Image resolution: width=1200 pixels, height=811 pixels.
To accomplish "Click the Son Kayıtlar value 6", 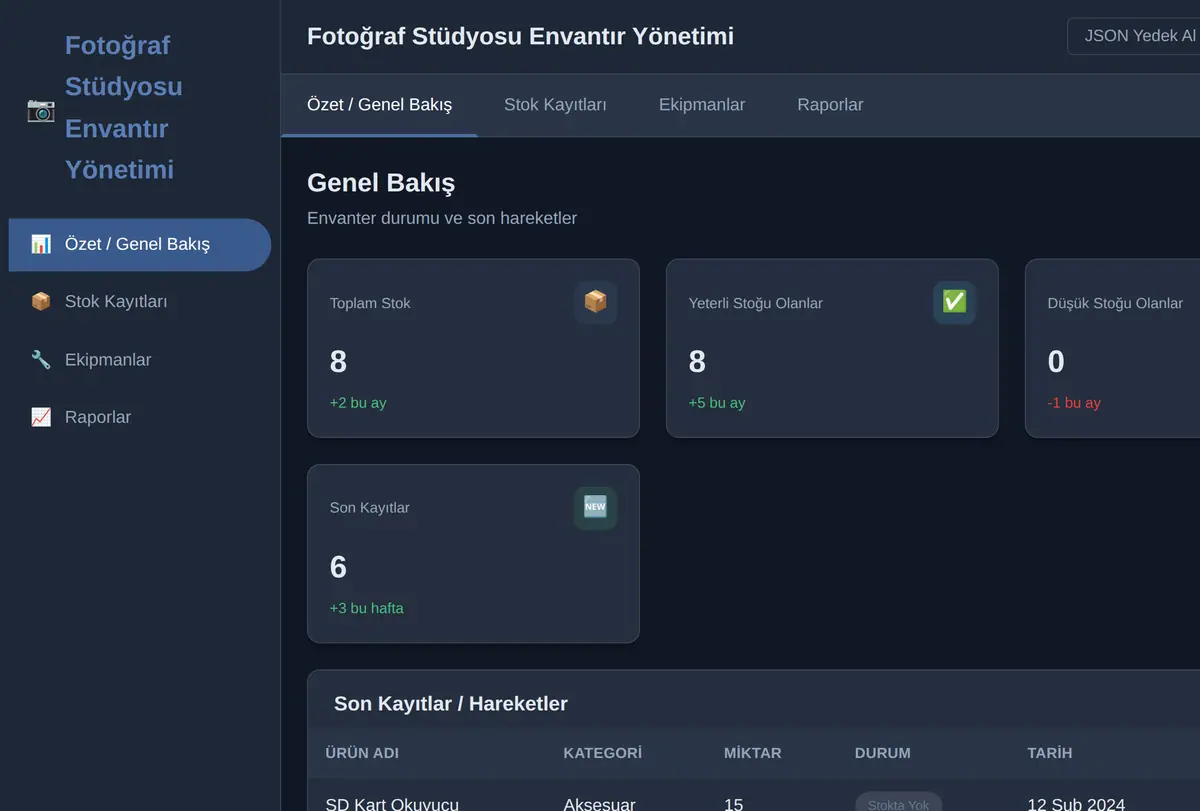I will [x=338, y=567].
